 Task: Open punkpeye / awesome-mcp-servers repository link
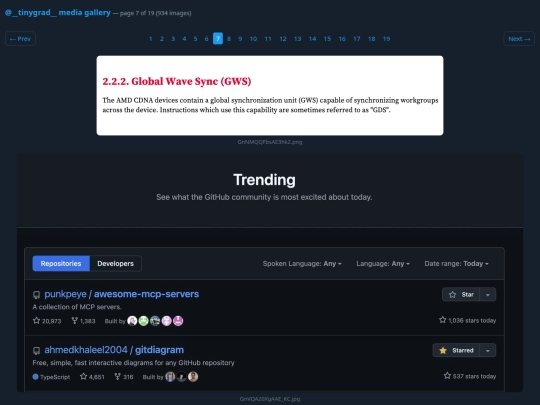tap(122, 294)
